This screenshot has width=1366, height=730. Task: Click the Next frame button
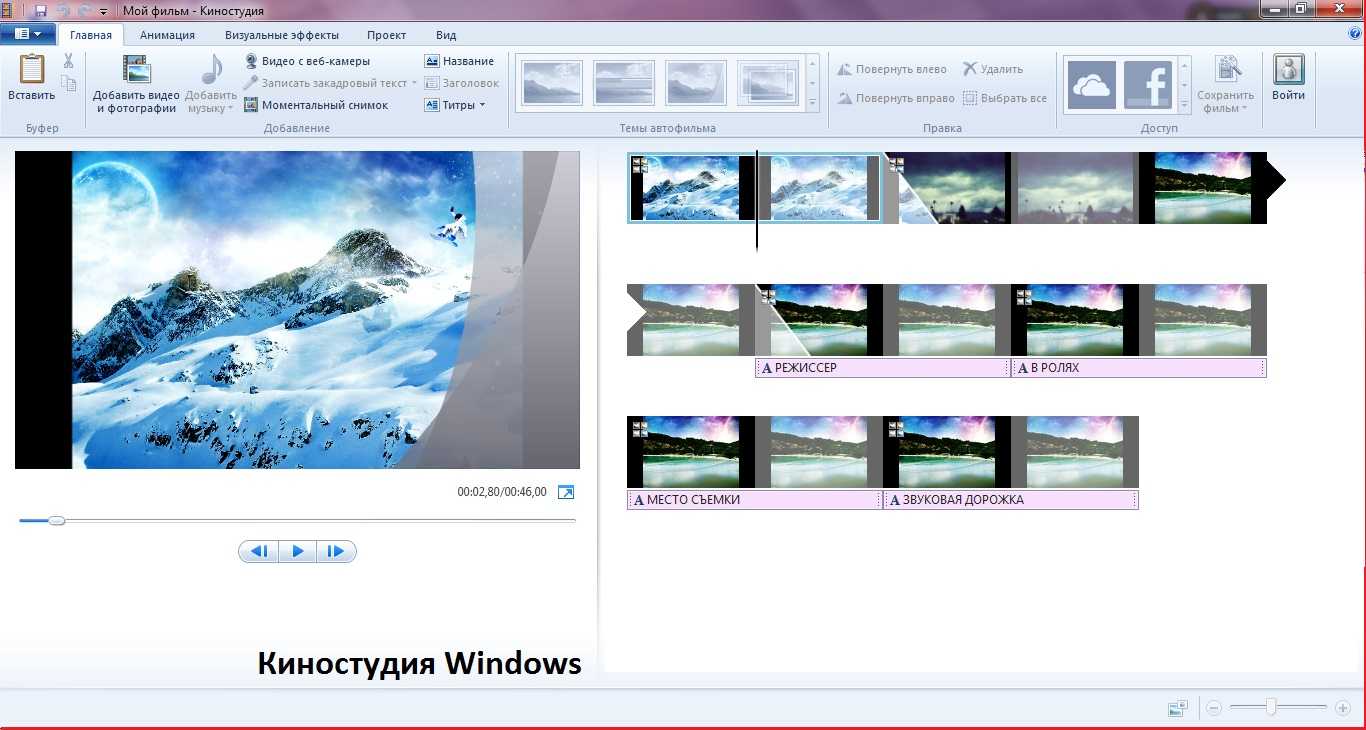click(336, 551)
